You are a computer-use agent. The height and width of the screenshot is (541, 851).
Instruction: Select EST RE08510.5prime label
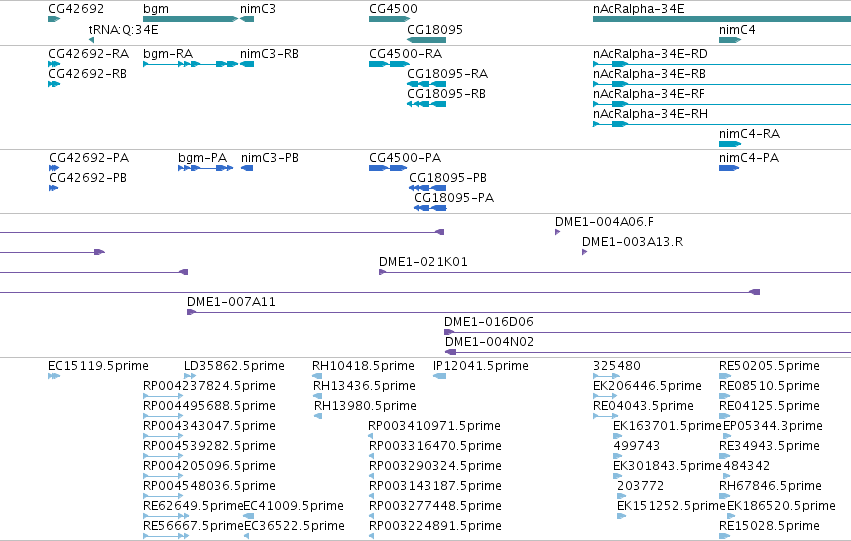[769, 386]
